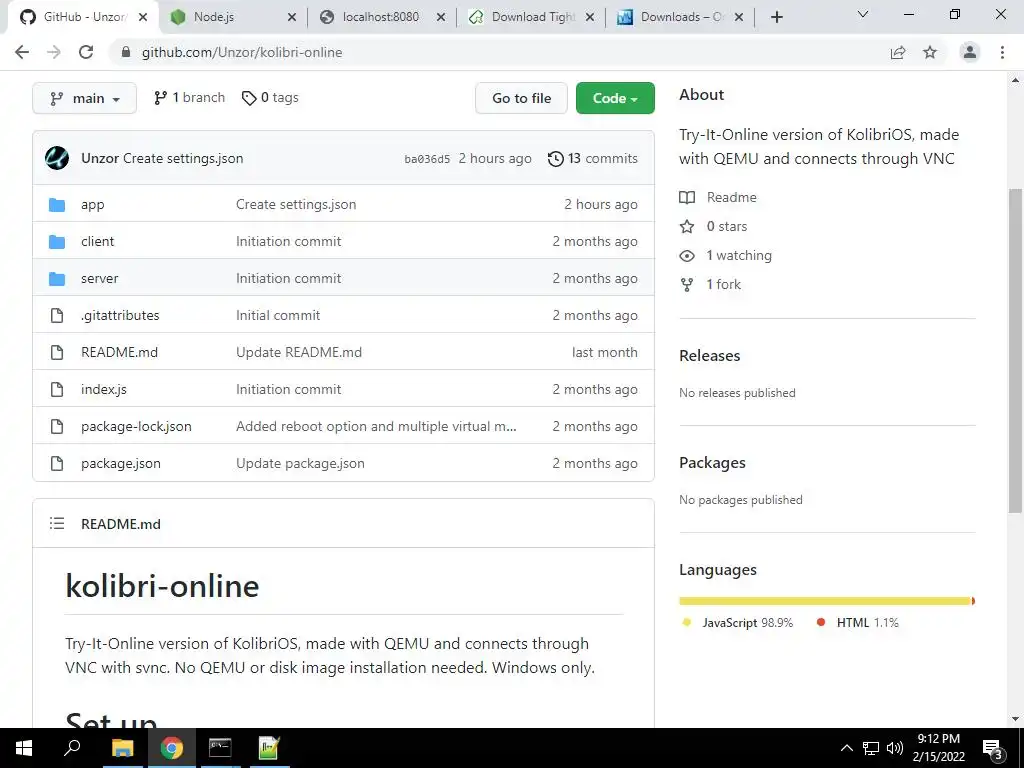Open the Added reboot option commit message
This screenshot has height=768, width=1024.
point(376,426)
